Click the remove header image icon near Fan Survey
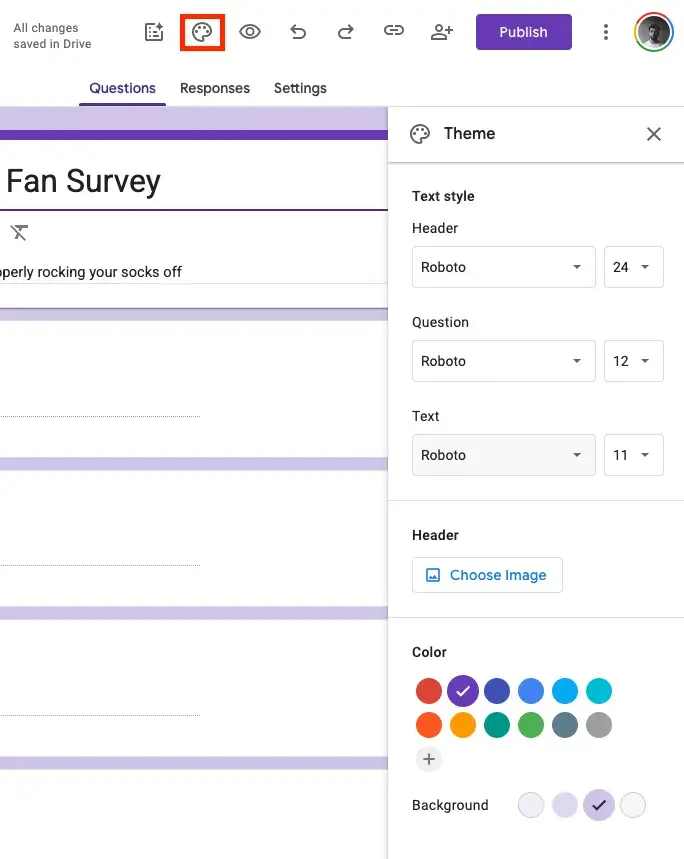The height and width of the screenshot is (859, 684). [18, 231]
